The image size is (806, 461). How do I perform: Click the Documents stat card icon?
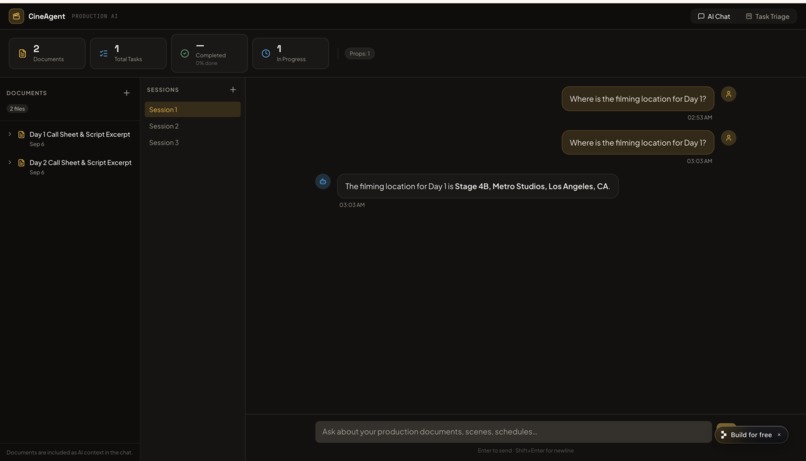[x=22, y=53]
